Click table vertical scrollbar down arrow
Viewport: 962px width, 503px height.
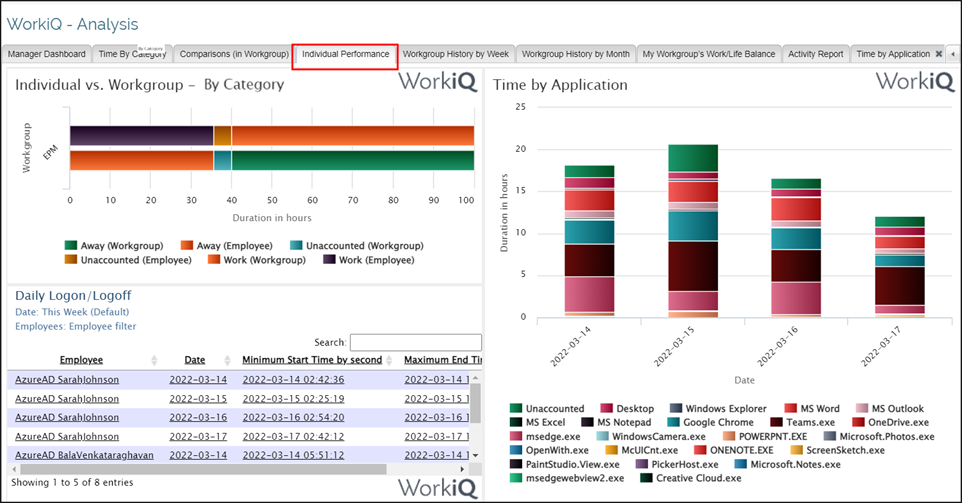(x=475, y=455)
